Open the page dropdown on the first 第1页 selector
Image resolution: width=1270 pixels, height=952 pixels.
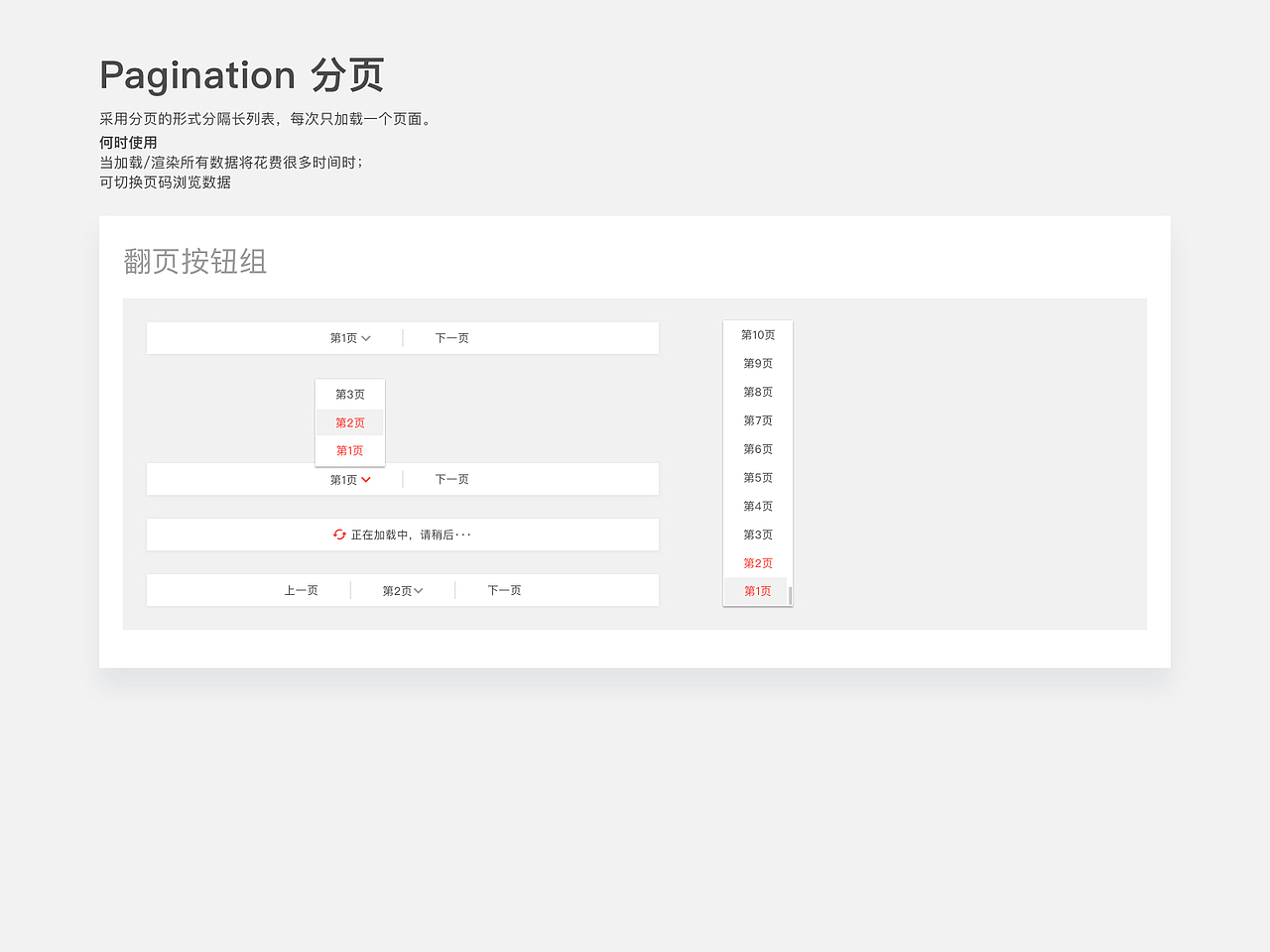365,337
